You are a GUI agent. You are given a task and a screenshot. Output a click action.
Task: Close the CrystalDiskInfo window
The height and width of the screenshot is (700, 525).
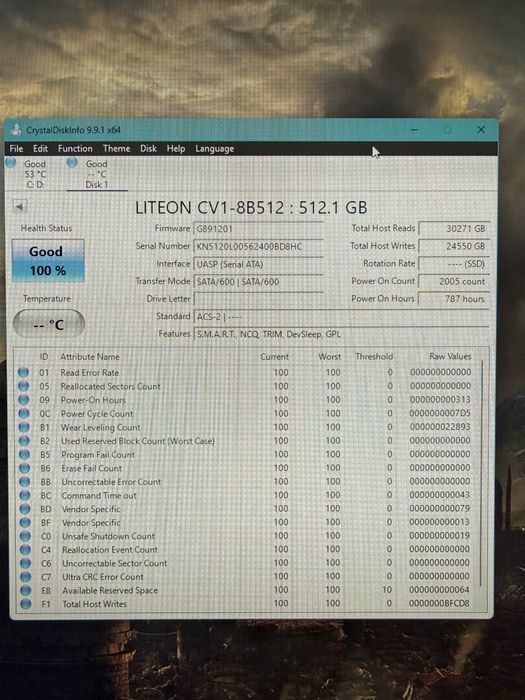pyautogui.click(x=481, y=129)
